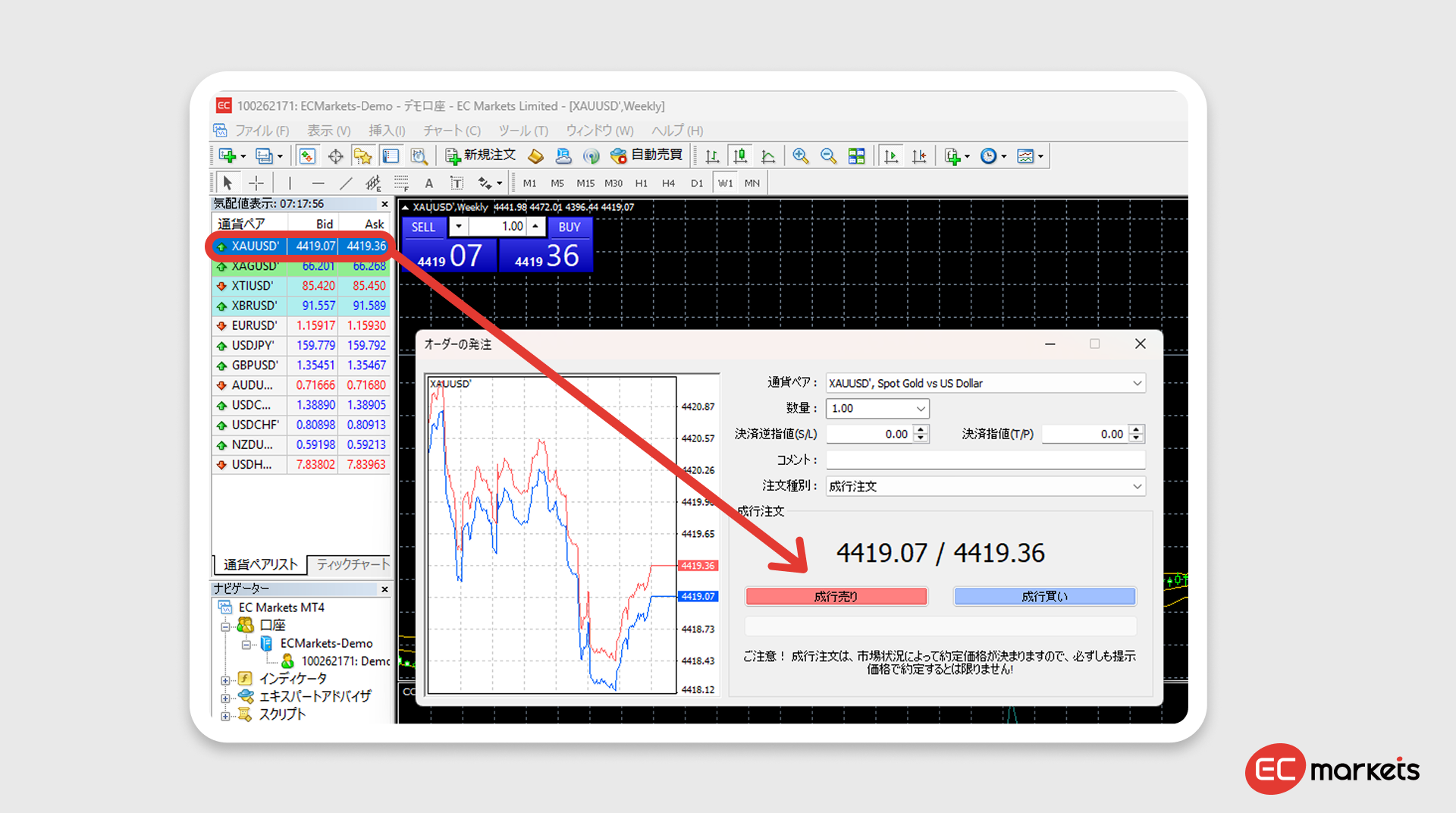The image size is (1456, 813).
Task: Expand the インディケータ tree node
Action: pyautogui.click(x=225, y=680)
